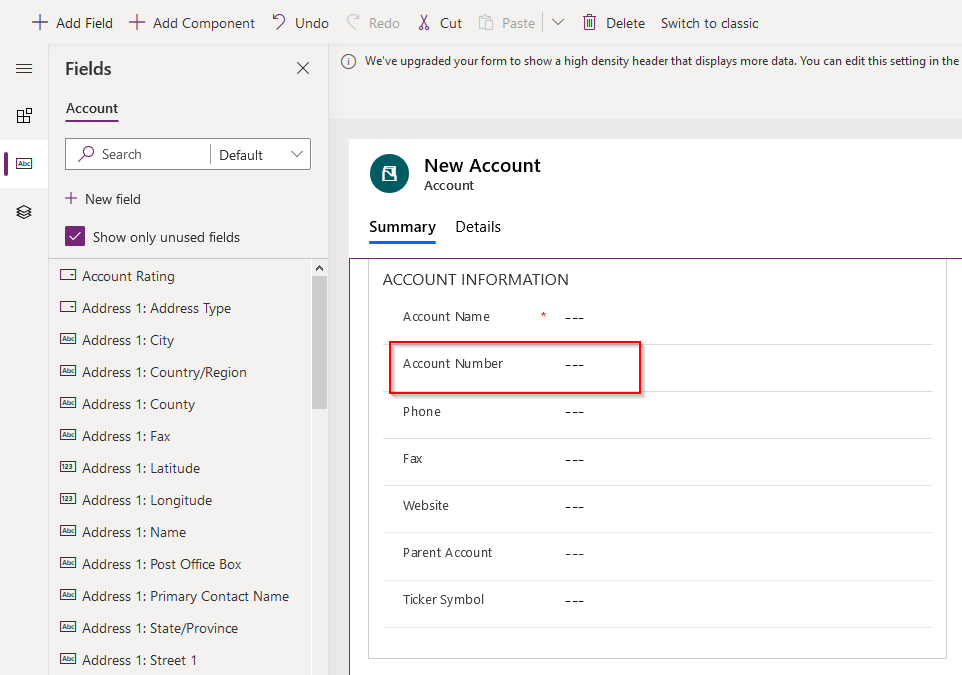
Task: Click the Add Component plus icon
Action: tap(137, 22)
